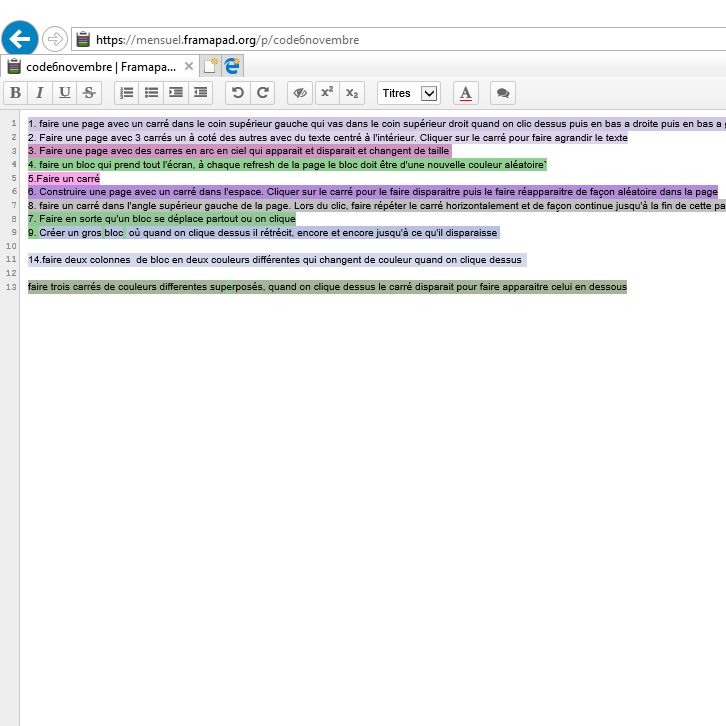Insert an ordered numbered list
This screenshot has width=726, height=726.
click(x=126, y=93)
